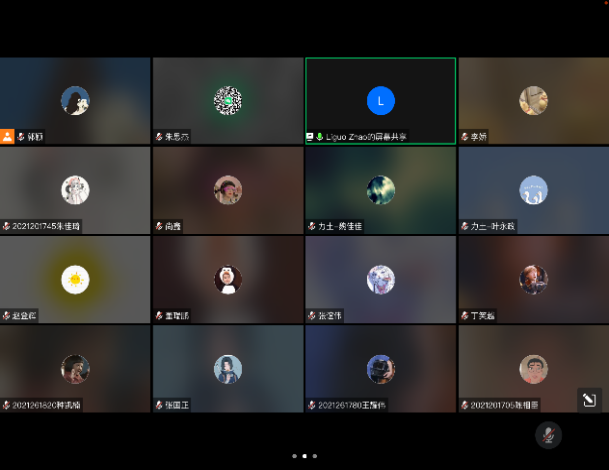Click the blue L avatar

pos(380,100)
